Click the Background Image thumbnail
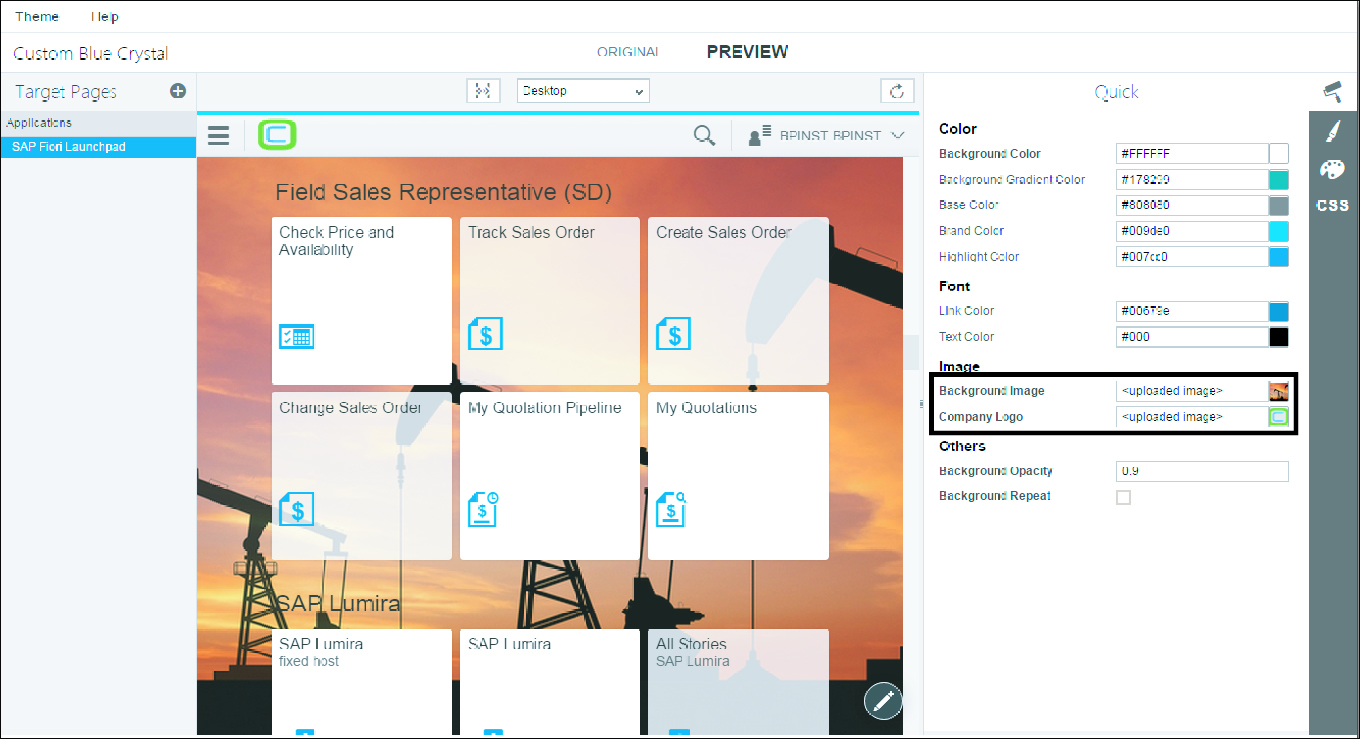 tap(1279, 391)
